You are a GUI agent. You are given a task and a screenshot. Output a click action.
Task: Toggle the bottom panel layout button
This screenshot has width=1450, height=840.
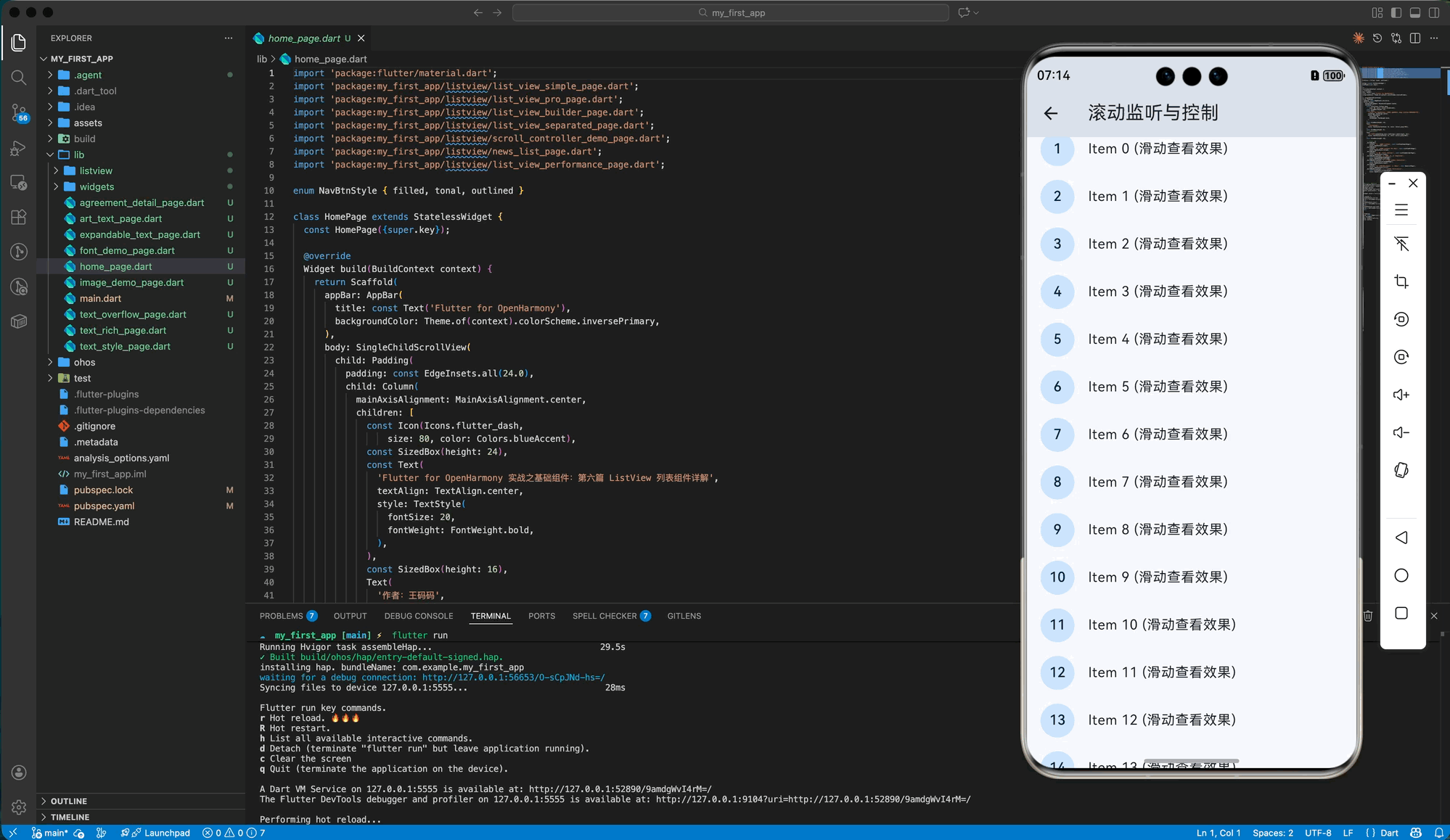point(1415,12)
